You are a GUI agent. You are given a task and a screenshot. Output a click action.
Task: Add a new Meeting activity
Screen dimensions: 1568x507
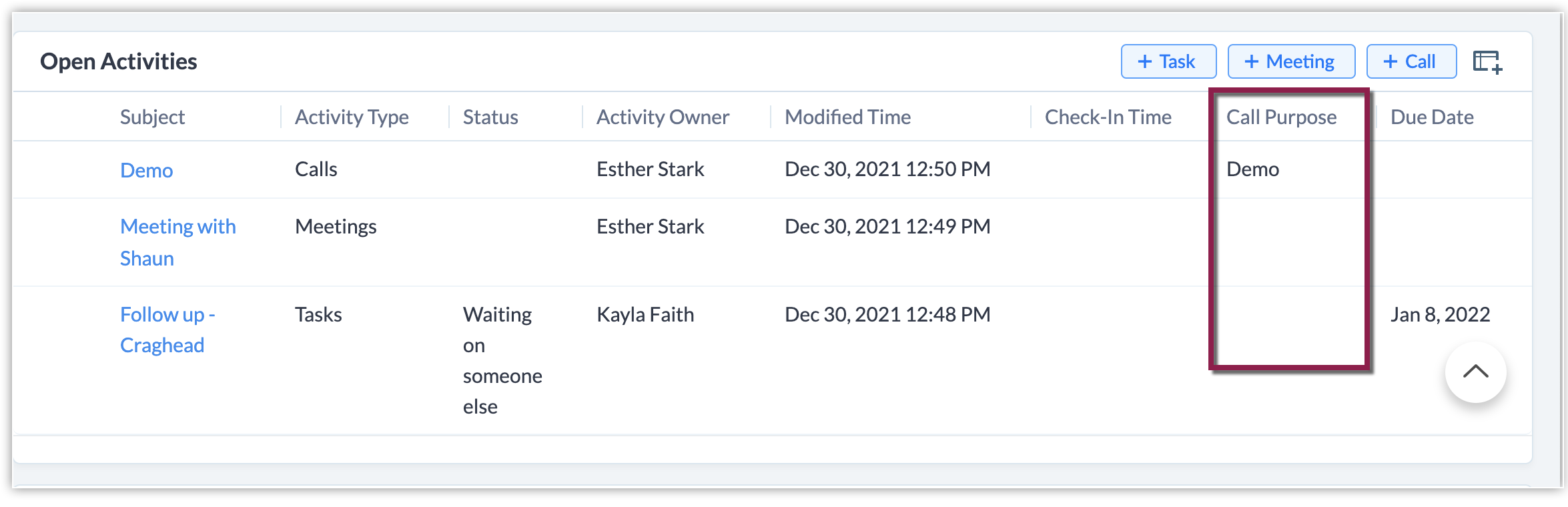coord(1291,62)
